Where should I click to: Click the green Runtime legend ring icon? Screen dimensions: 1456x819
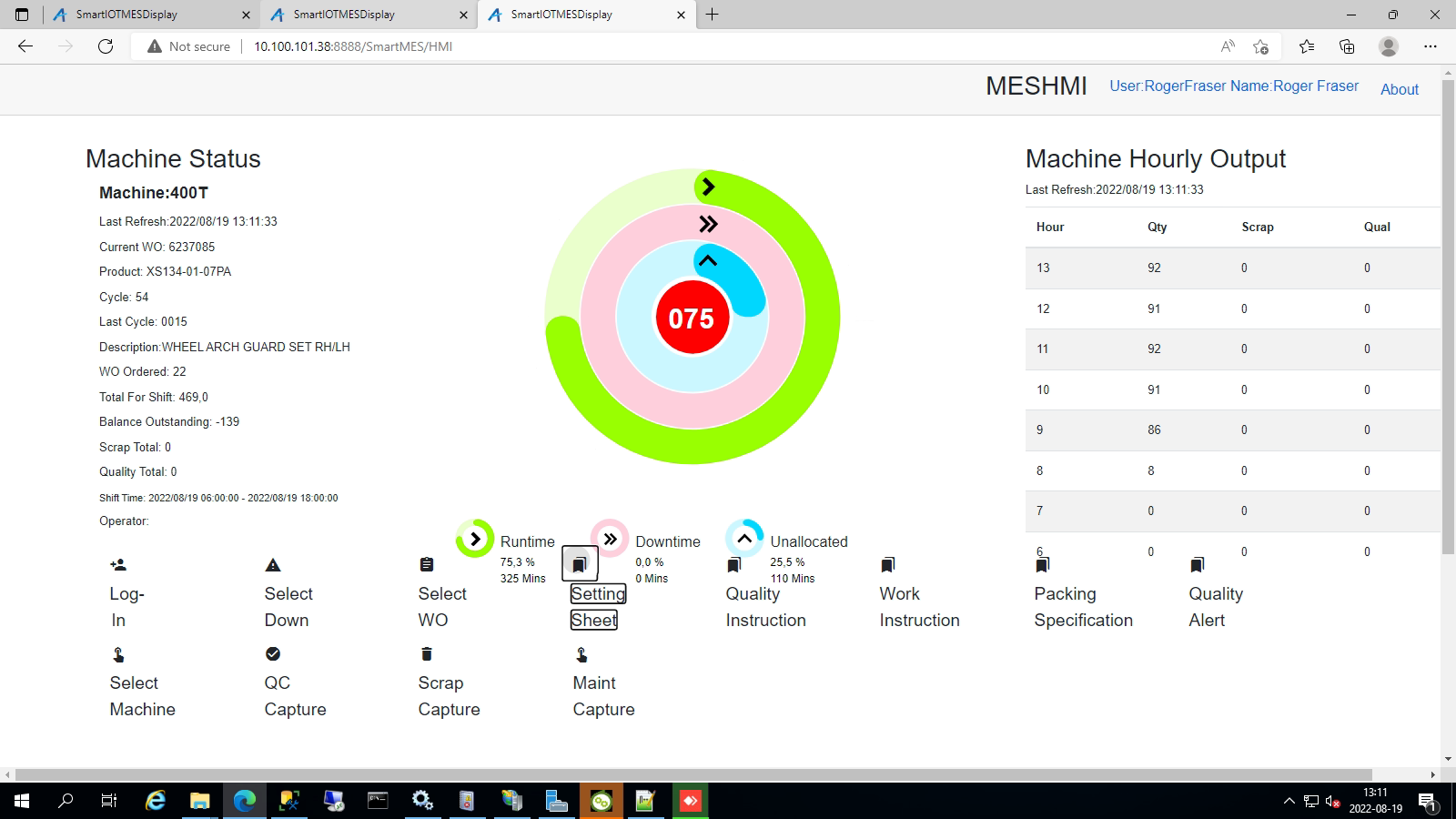click(474, 539)
